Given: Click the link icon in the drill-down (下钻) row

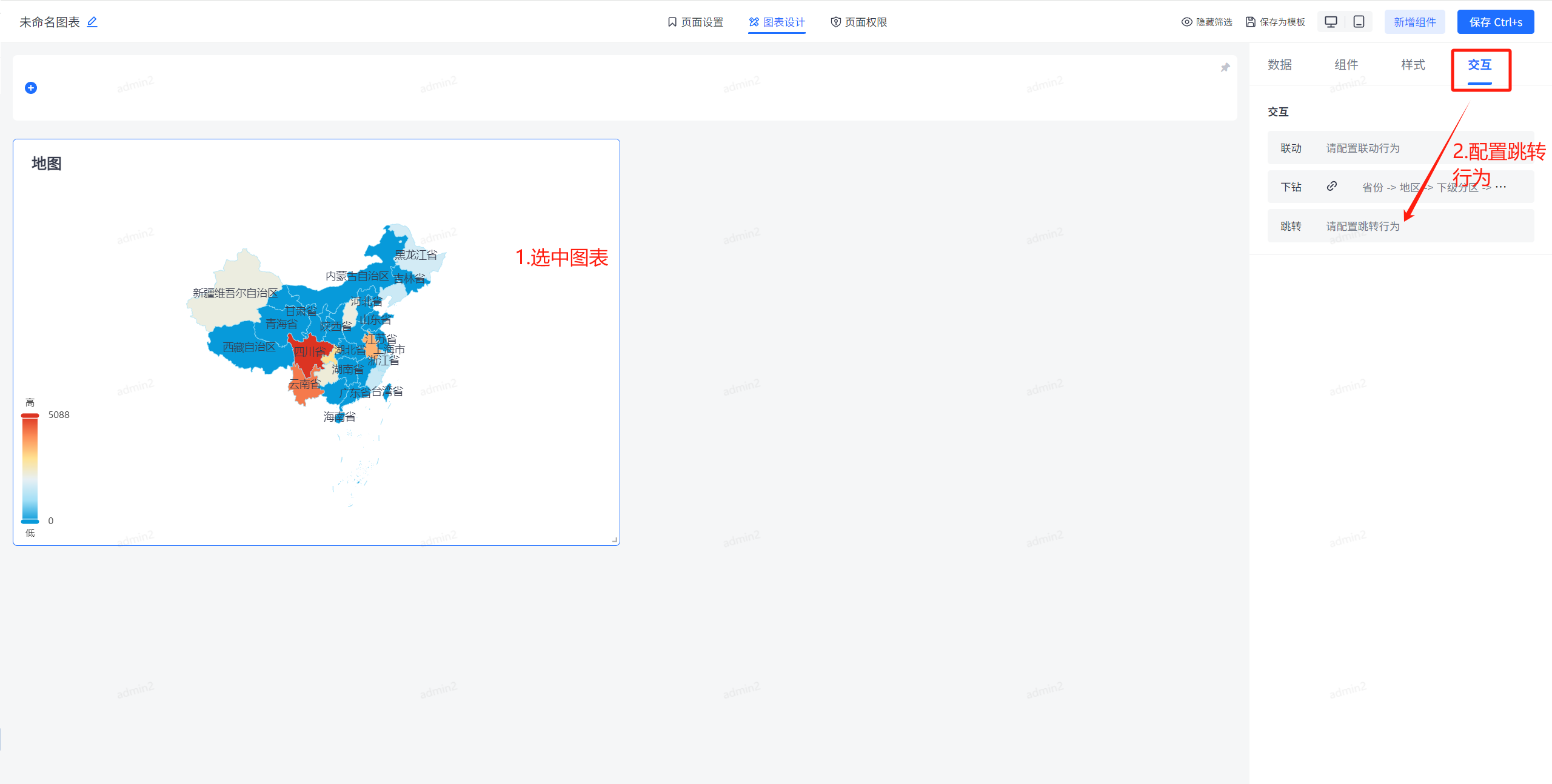Looking at the screenshot, I should [x=1331, y=186].
